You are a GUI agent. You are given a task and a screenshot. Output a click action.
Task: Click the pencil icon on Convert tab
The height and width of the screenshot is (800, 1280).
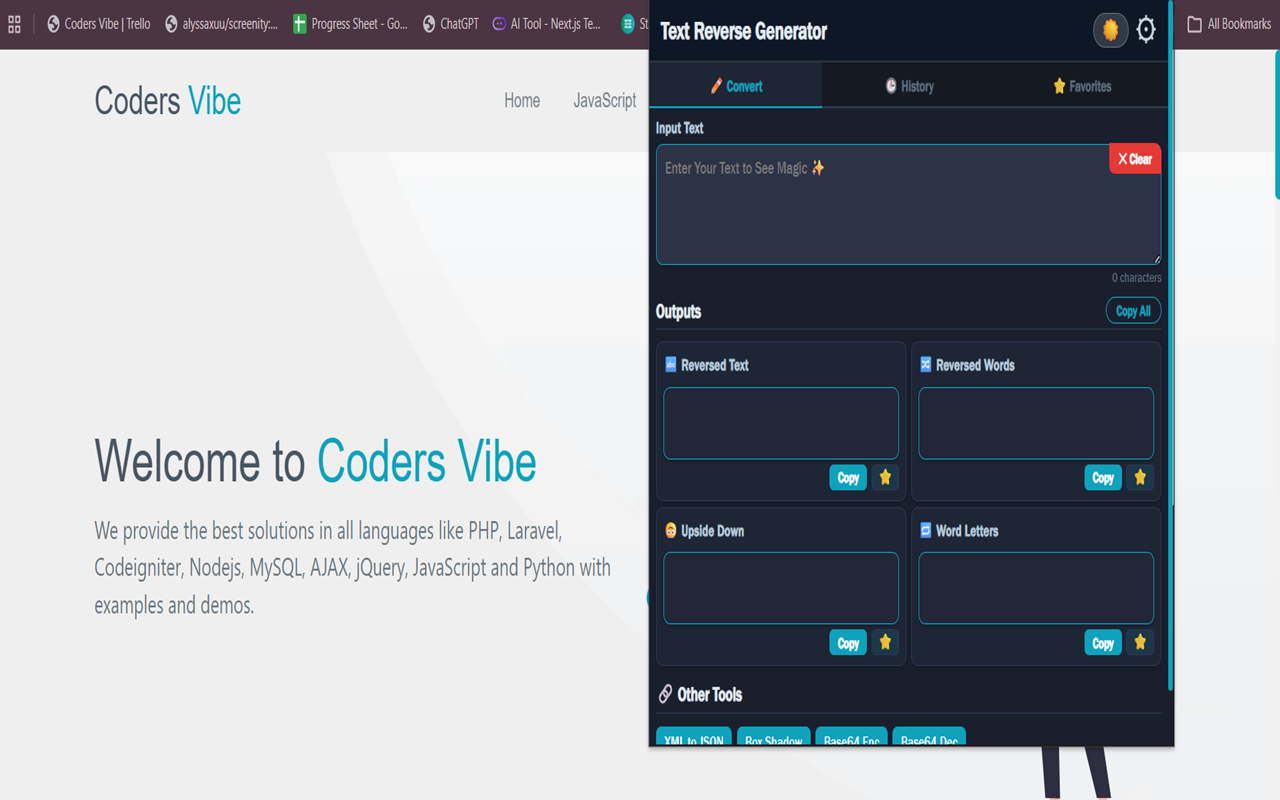tap(716, 86)
